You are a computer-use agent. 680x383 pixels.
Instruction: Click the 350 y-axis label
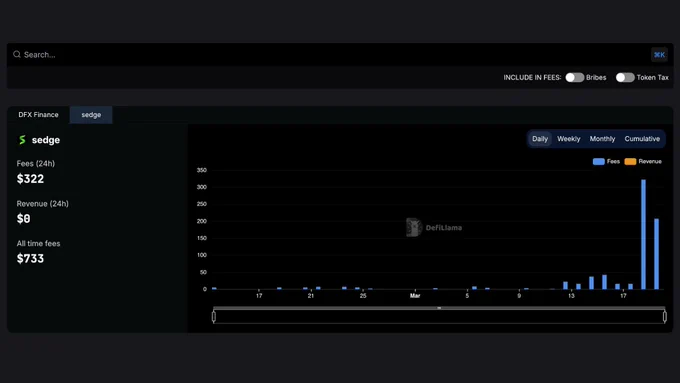[202, 170]
